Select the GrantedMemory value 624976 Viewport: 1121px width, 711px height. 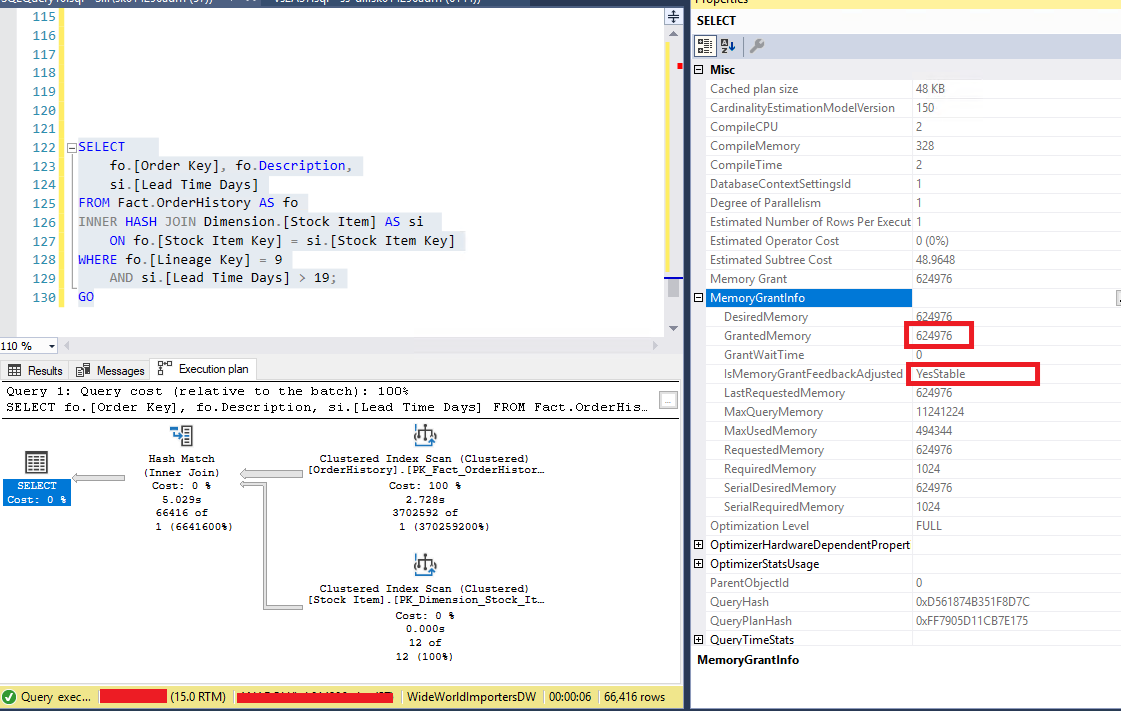934,336
